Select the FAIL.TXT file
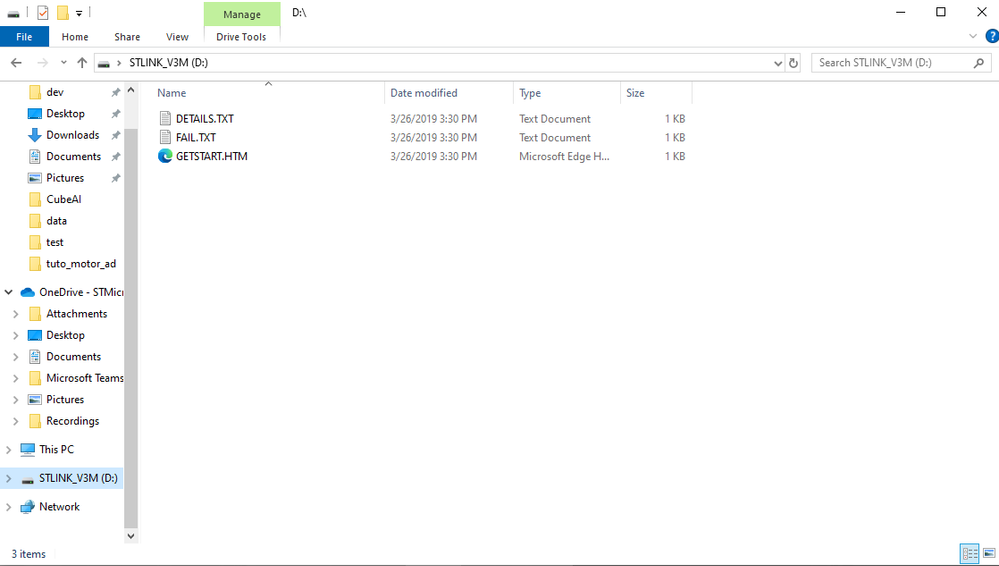Image resolution: width=999 pixels, height=566 pixels. pyautogui.click(x=196, y=137)
